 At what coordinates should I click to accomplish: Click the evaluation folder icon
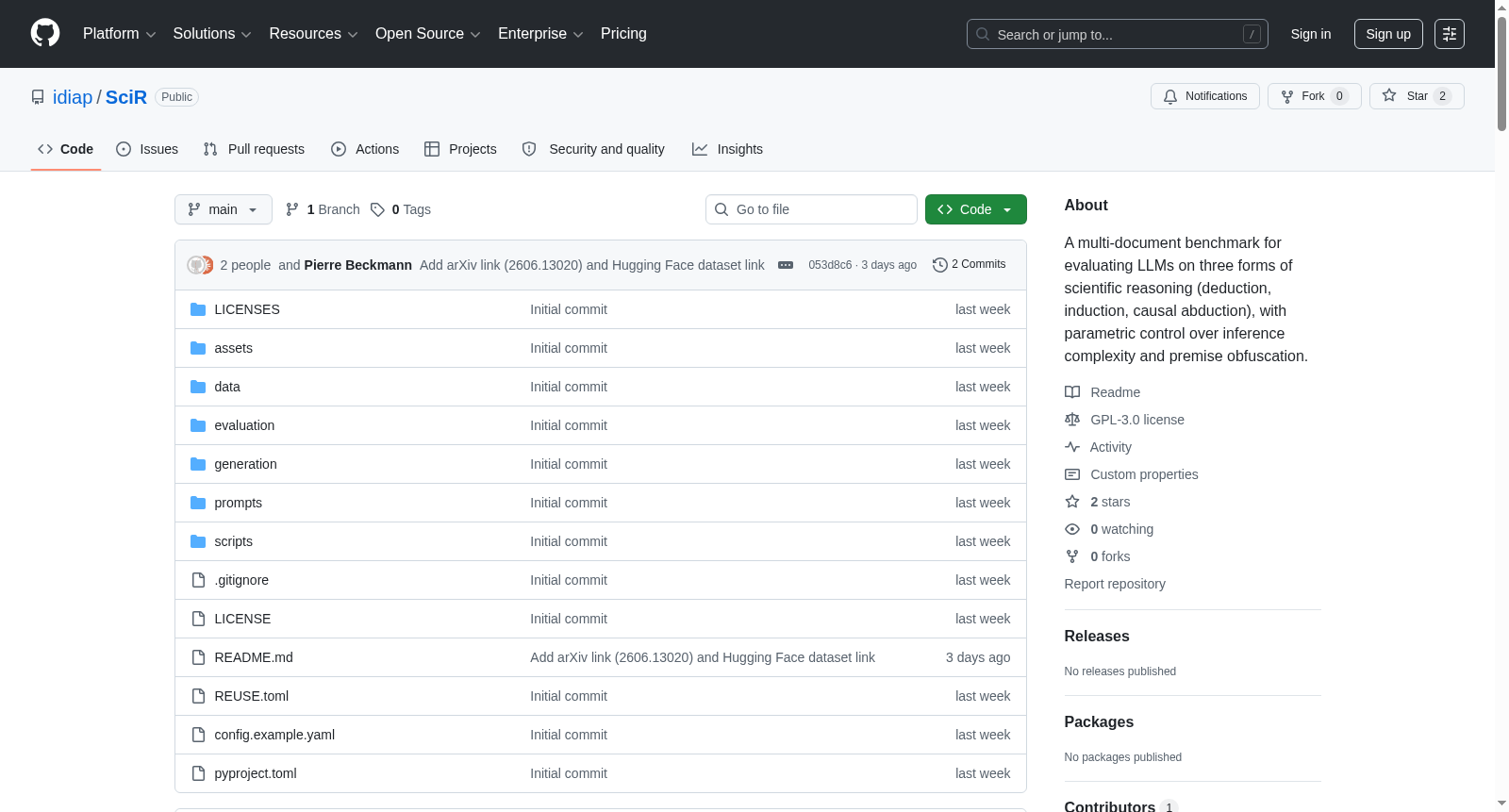[x=198, y=425]
